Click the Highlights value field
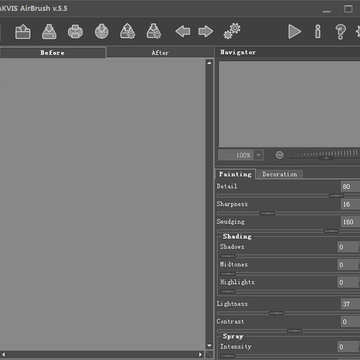 pyautogui.click(x=347, y=282)
